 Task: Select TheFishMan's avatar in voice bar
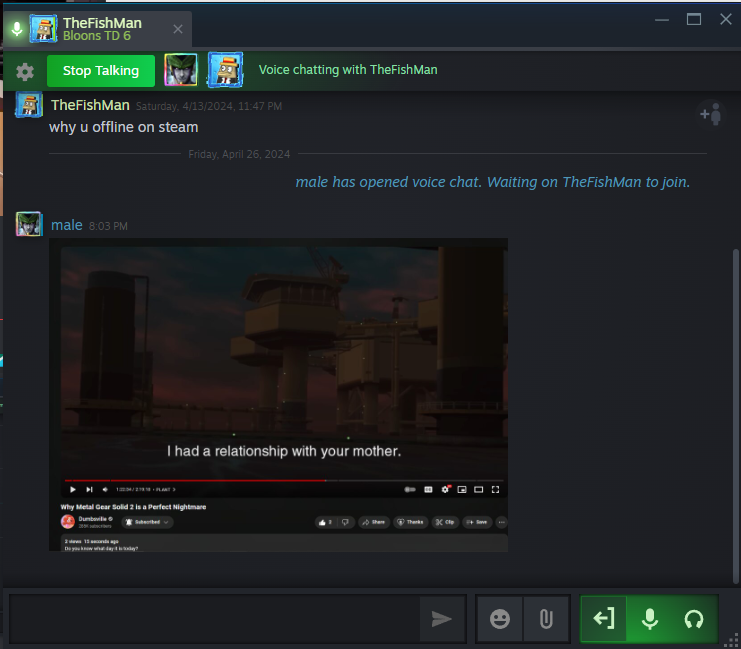point(225,70)
